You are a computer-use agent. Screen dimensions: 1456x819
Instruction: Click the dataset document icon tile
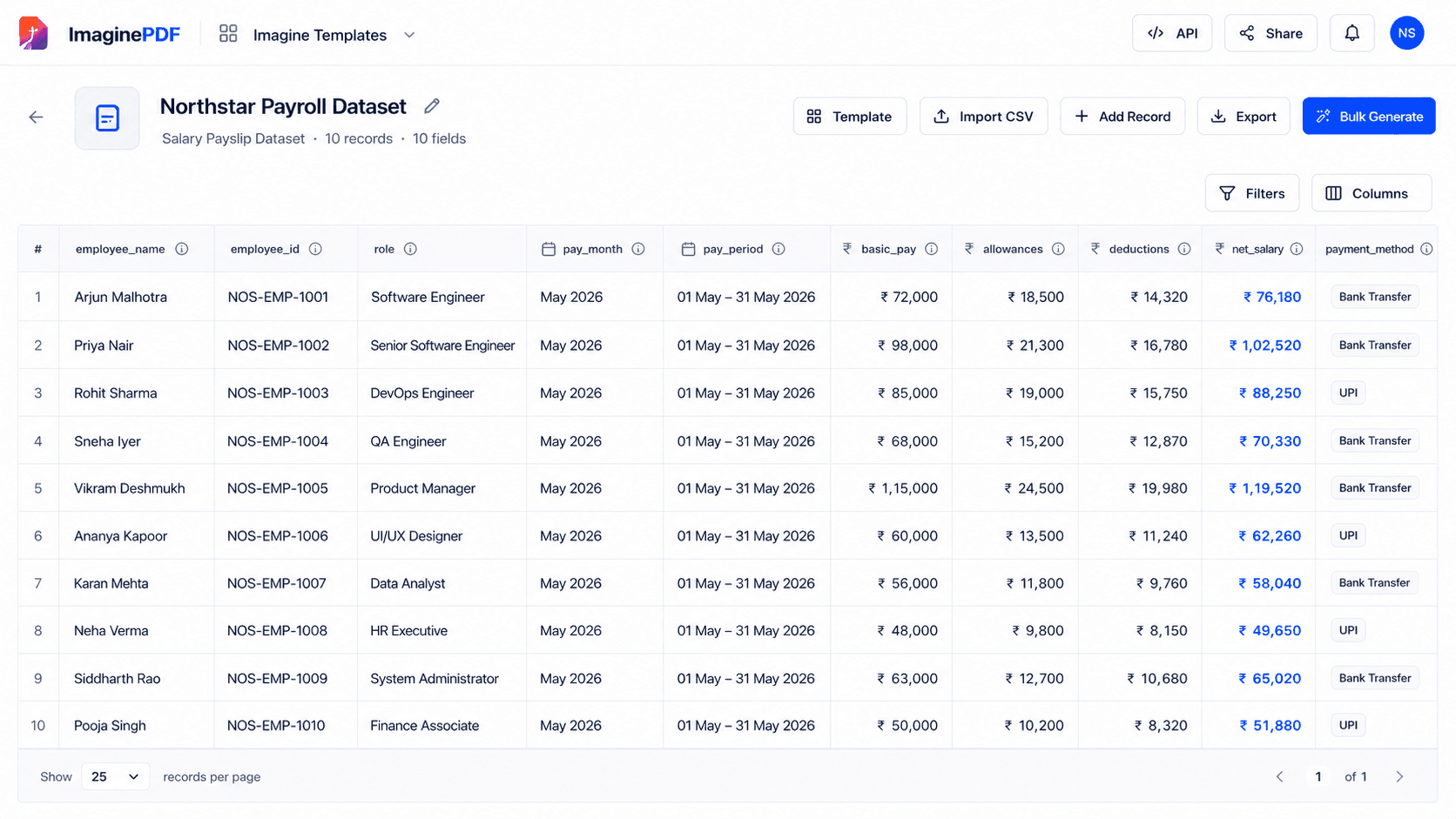(x=107, y=117)
